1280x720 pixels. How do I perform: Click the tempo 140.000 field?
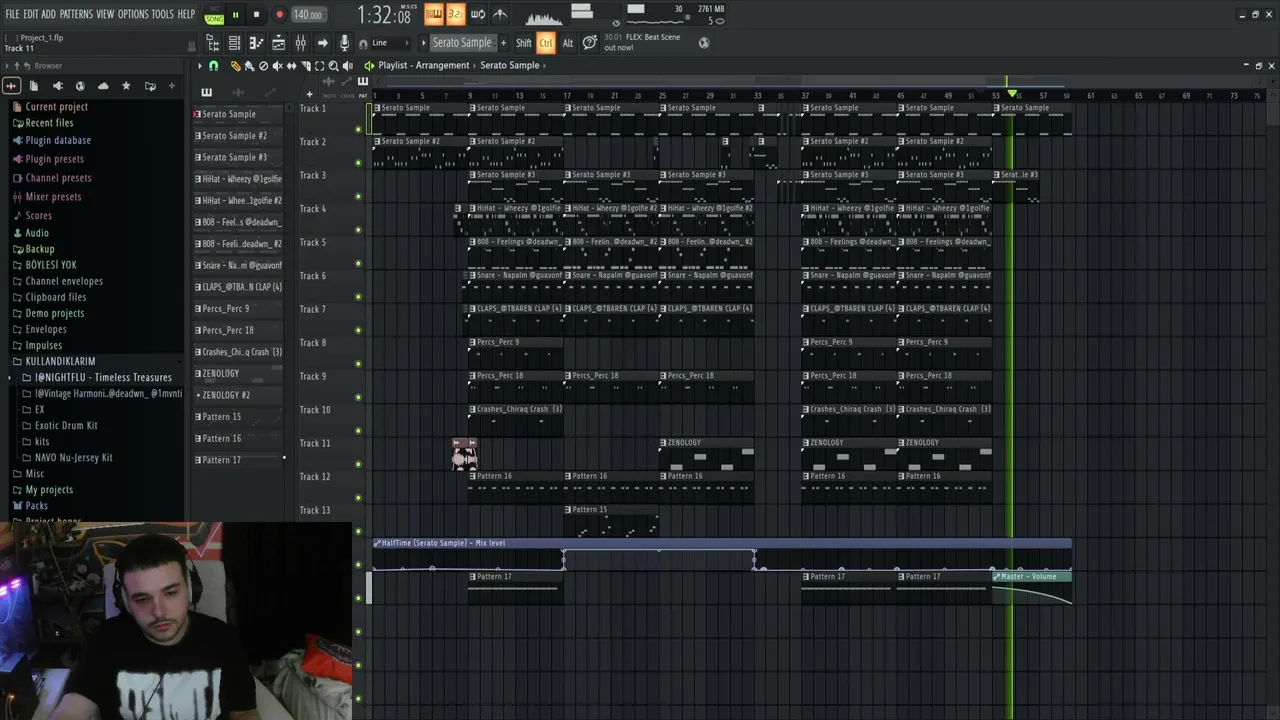click(308, 15)
